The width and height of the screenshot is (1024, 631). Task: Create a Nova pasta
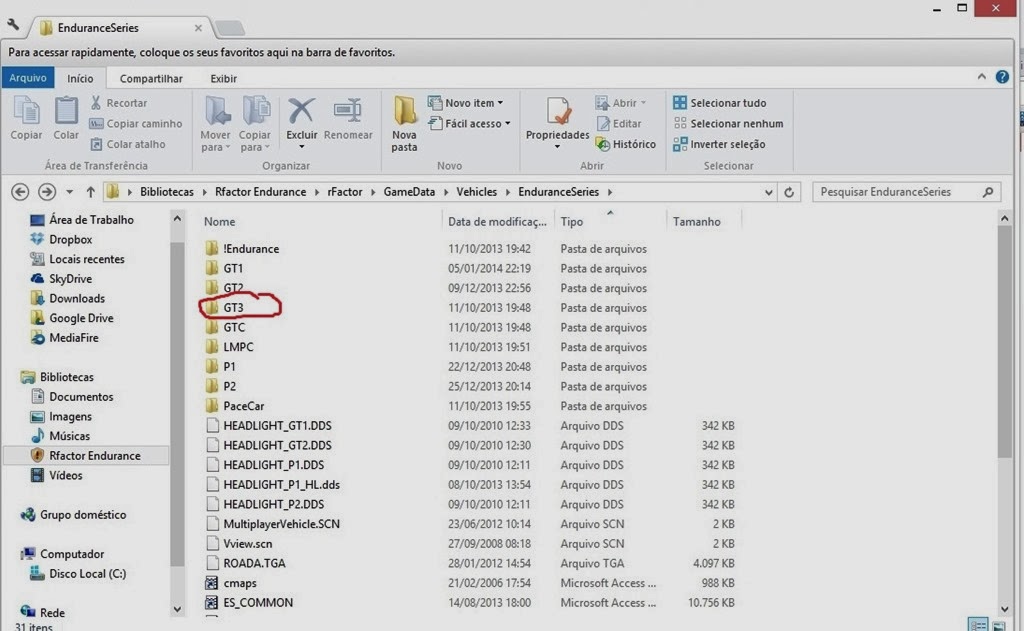tap(404, 124)
